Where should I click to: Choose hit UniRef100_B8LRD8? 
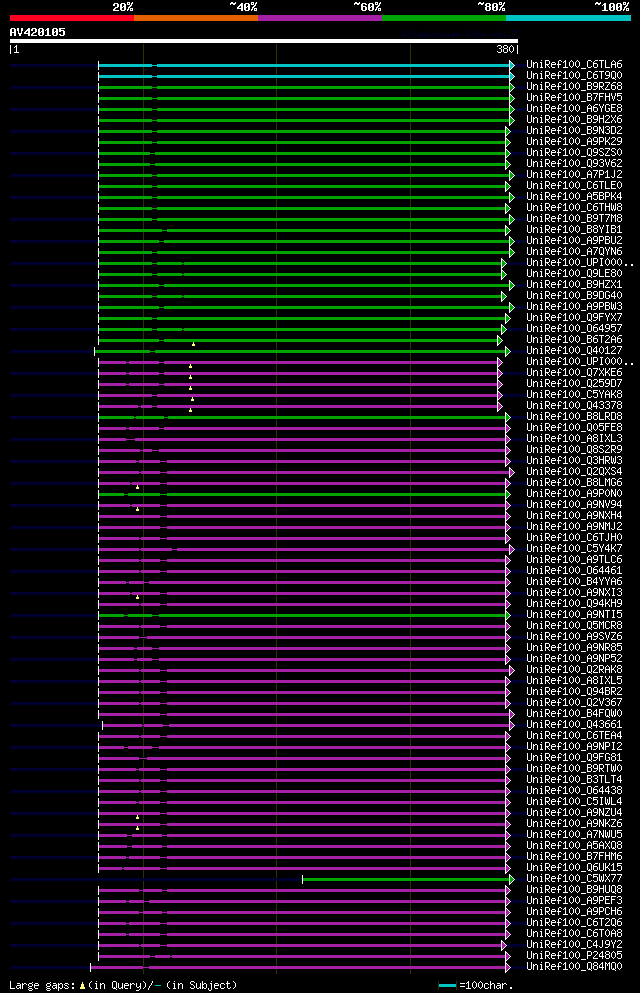[574, 417]
